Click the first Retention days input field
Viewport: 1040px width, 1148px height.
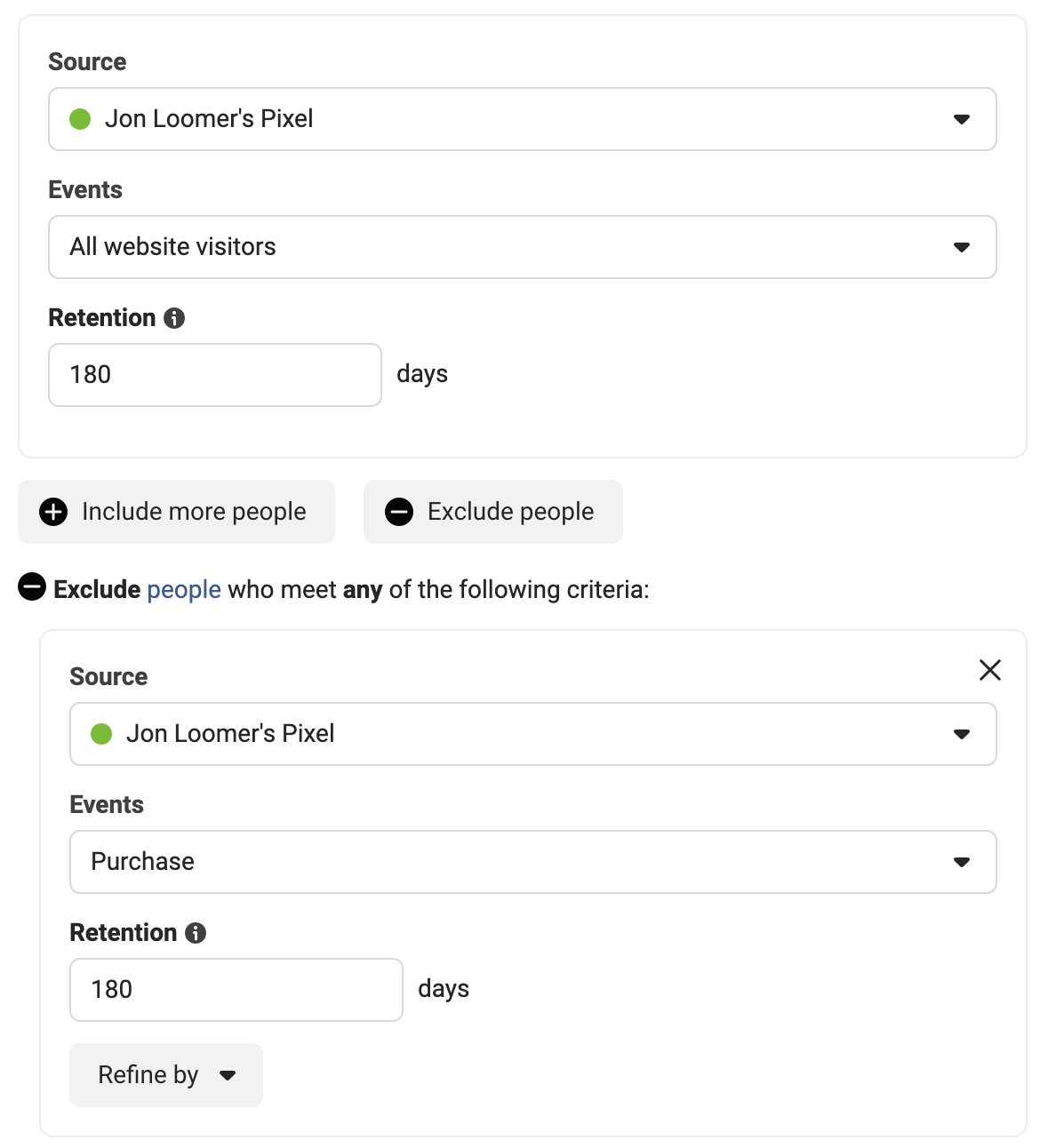coord(215,375)
